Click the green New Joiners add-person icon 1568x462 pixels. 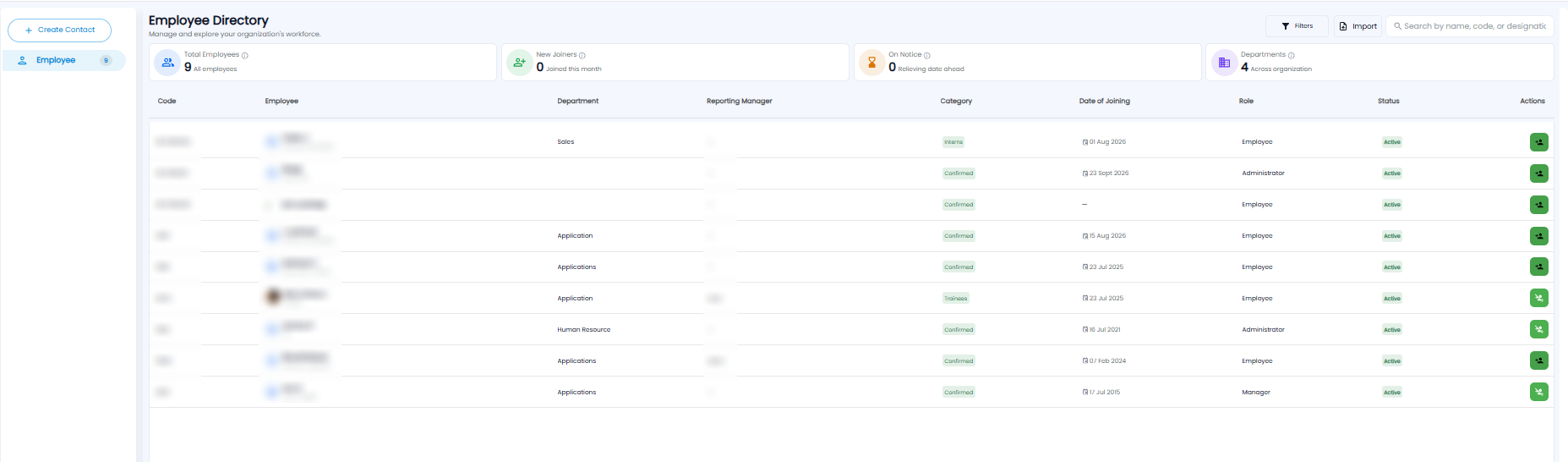pyautogui.click(x=520, y=63)
